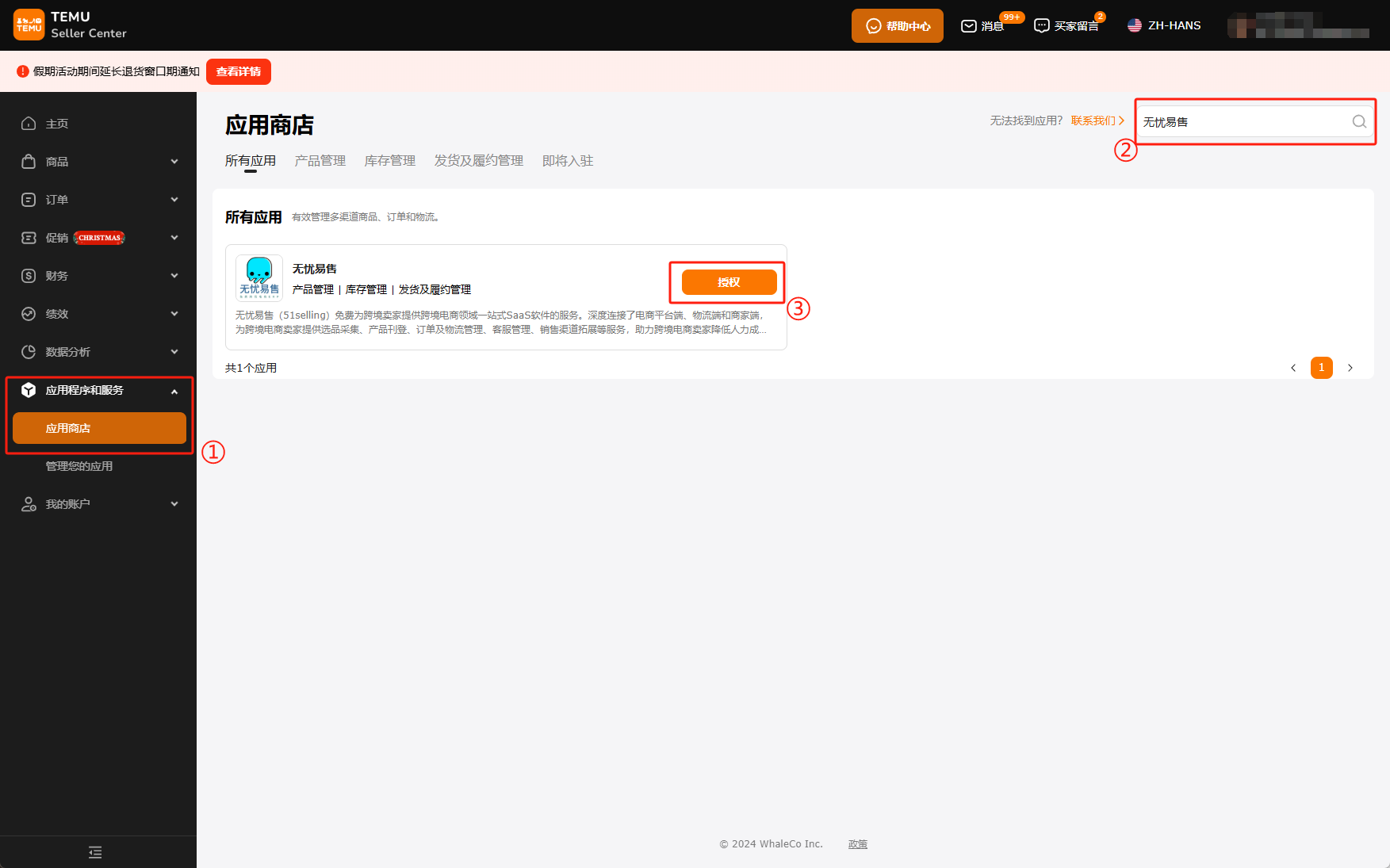Viewport: 1390px width, 868px height.
Task: Click the 无忧易售 app logo thumbnail
Action: pos(259,277)
